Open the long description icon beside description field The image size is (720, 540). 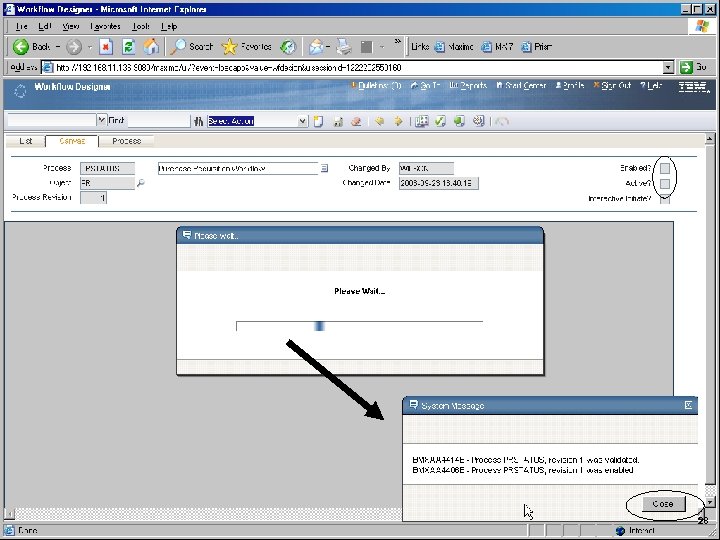[324, 168]
